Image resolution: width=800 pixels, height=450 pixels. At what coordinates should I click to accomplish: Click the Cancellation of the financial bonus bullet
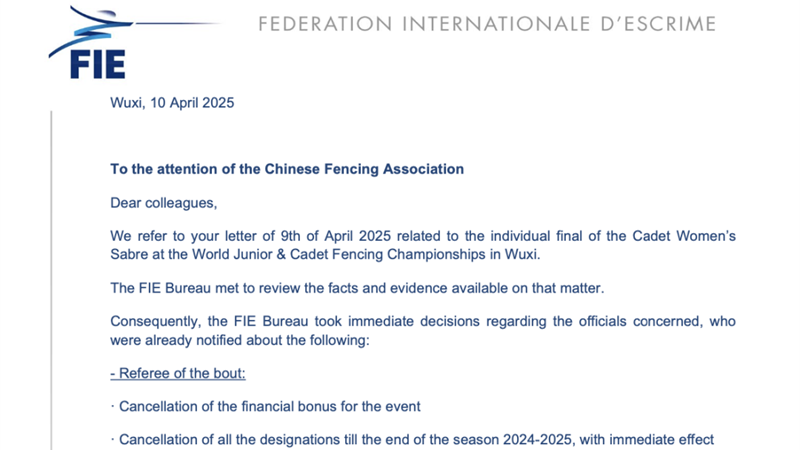pos(269,408)
